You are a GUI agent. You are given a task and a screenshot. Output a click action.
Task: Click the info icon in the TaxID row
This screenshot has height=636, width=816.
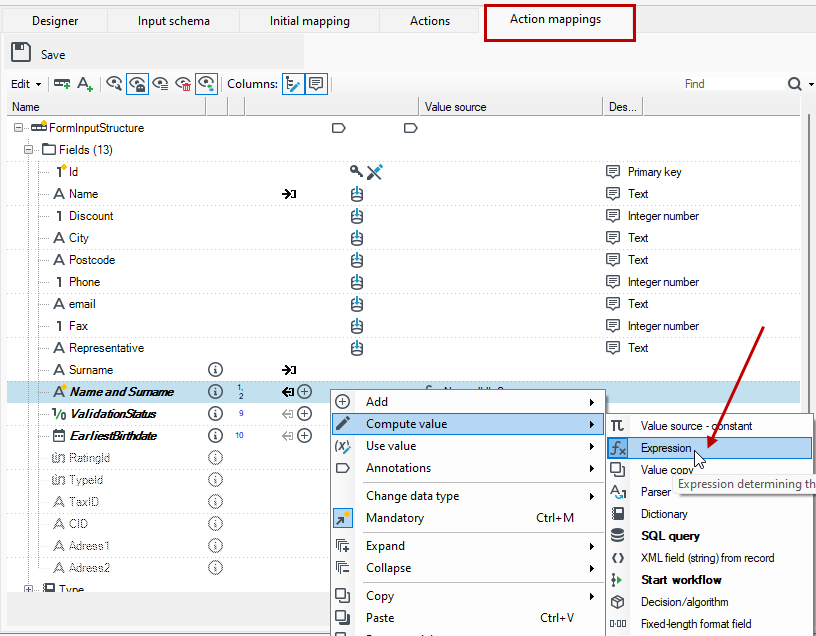click(215, 502)
